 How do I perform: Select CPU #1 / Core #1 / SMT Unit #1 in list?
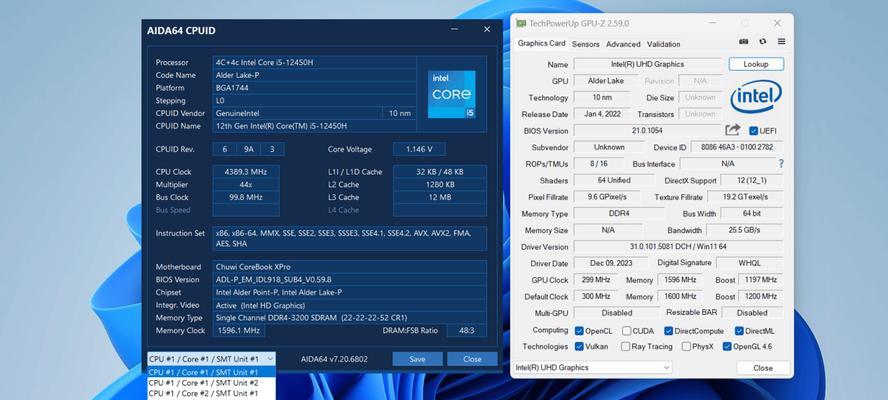pyautogui.click(x=212, y=372)
